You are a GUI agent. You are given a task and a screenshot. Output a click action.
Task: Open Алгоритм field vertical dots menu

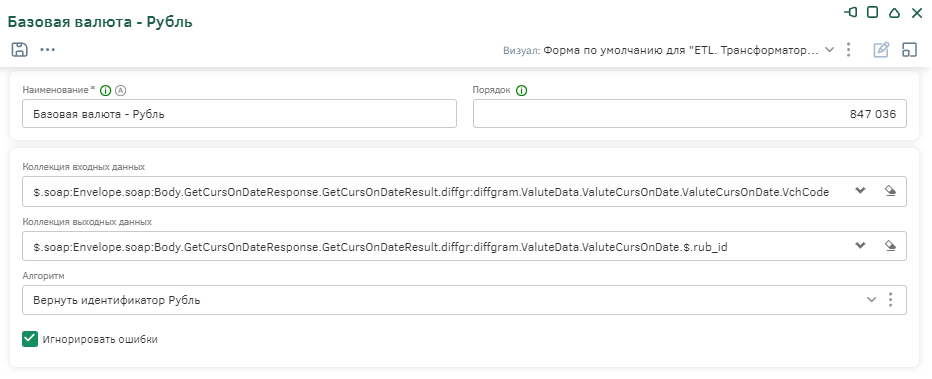pos(890,299)
